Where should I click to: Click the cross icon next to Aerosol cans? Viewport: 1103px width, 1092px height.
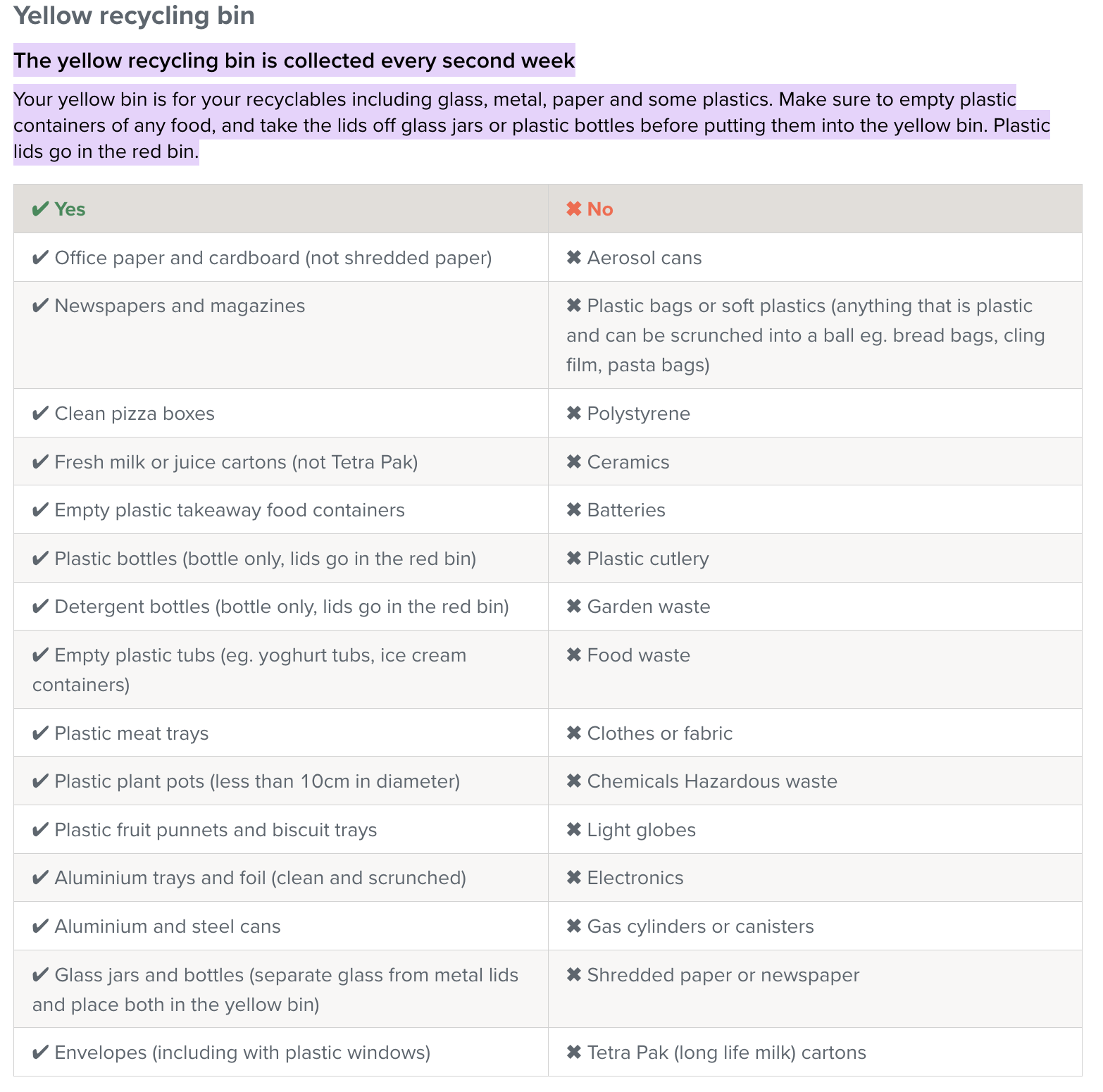point(574,258)
